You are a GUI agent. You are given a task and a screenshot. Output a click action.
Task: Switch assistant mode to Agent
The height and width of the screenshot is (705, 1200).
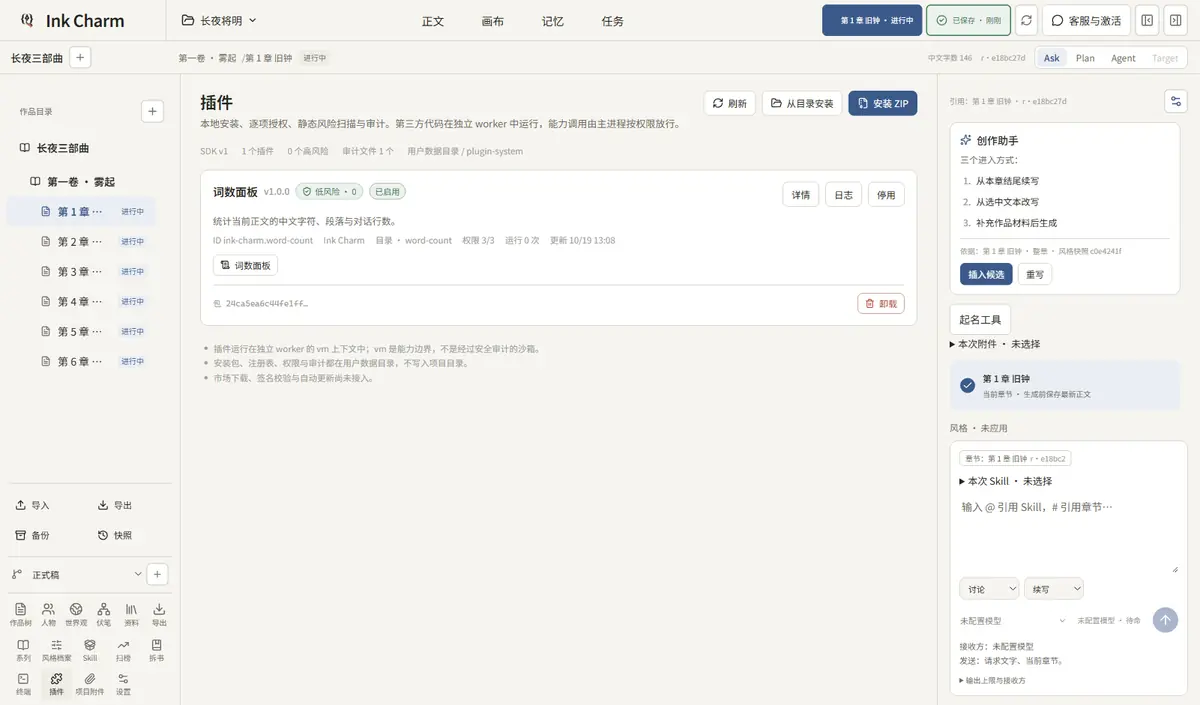coord(1123,58)
